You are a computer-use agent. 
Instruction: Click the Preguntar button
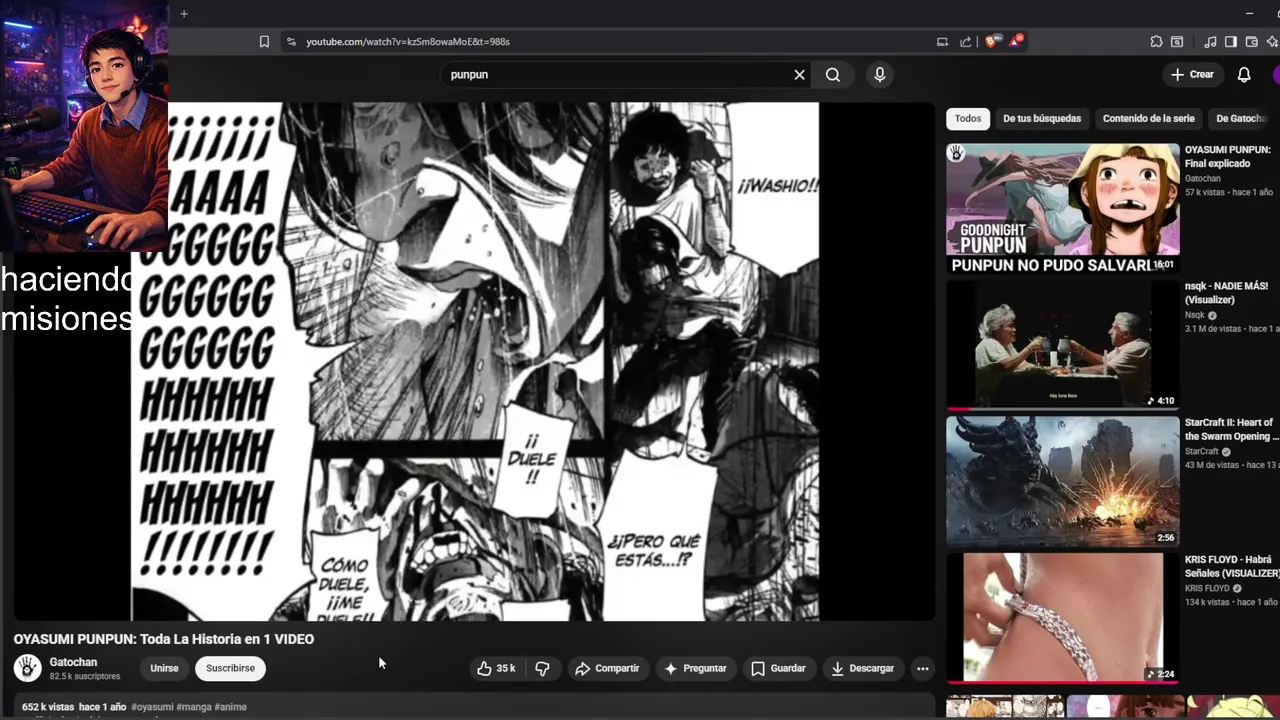696,668
